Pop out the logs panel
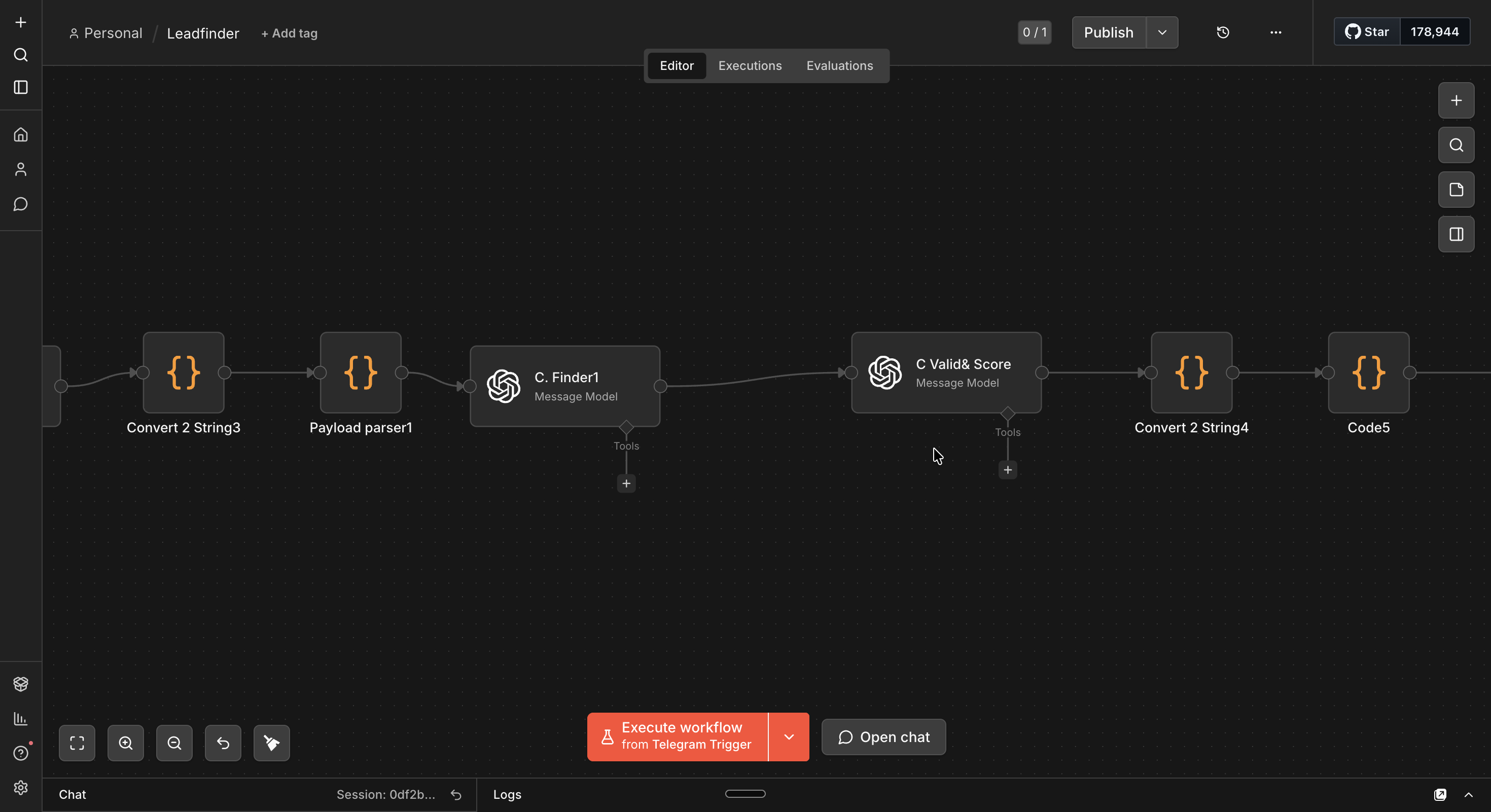The image size is (1491, 812). pos(1440,795)
